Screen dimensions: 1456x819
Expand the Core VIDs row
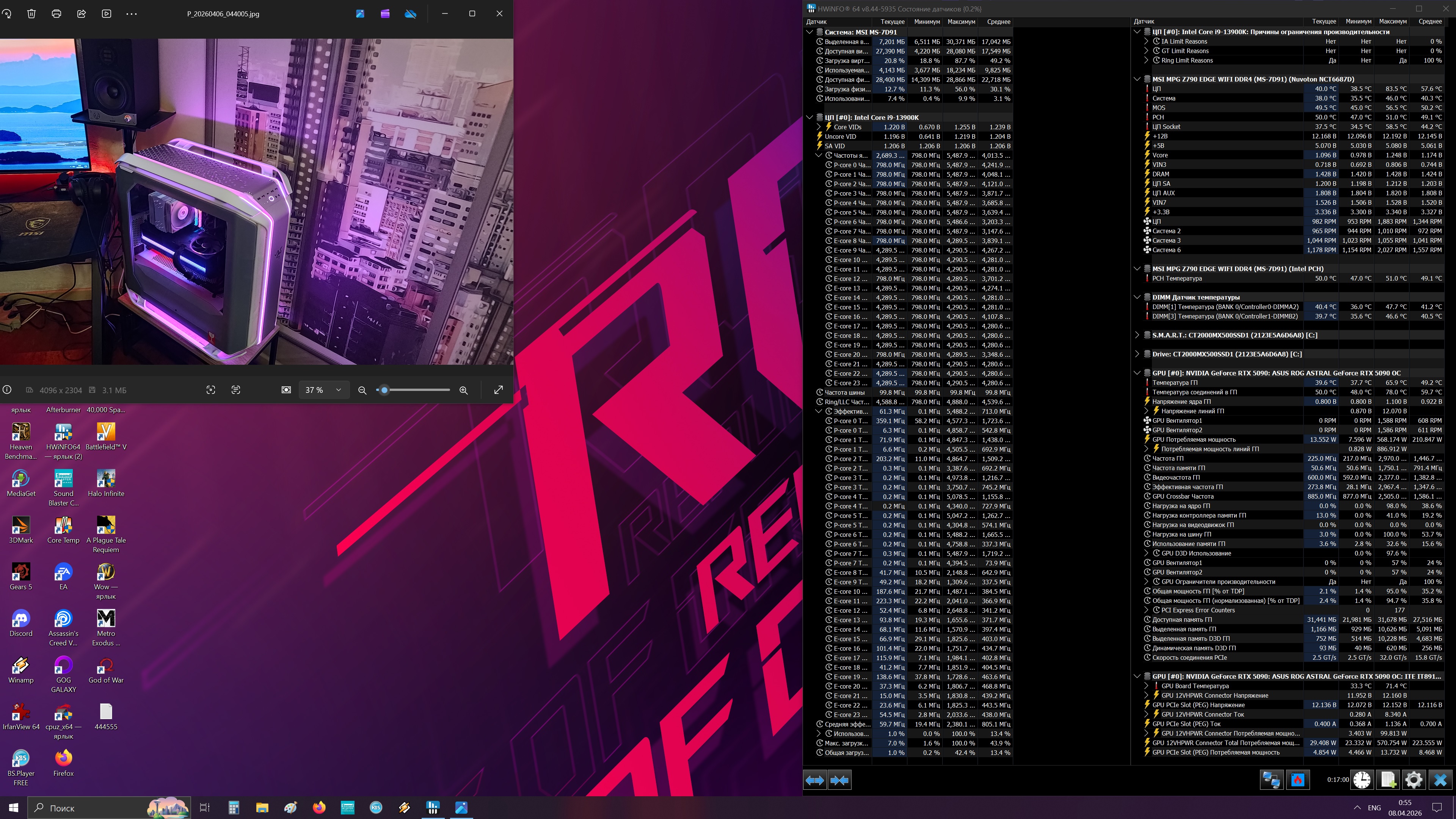coord(819,127)
